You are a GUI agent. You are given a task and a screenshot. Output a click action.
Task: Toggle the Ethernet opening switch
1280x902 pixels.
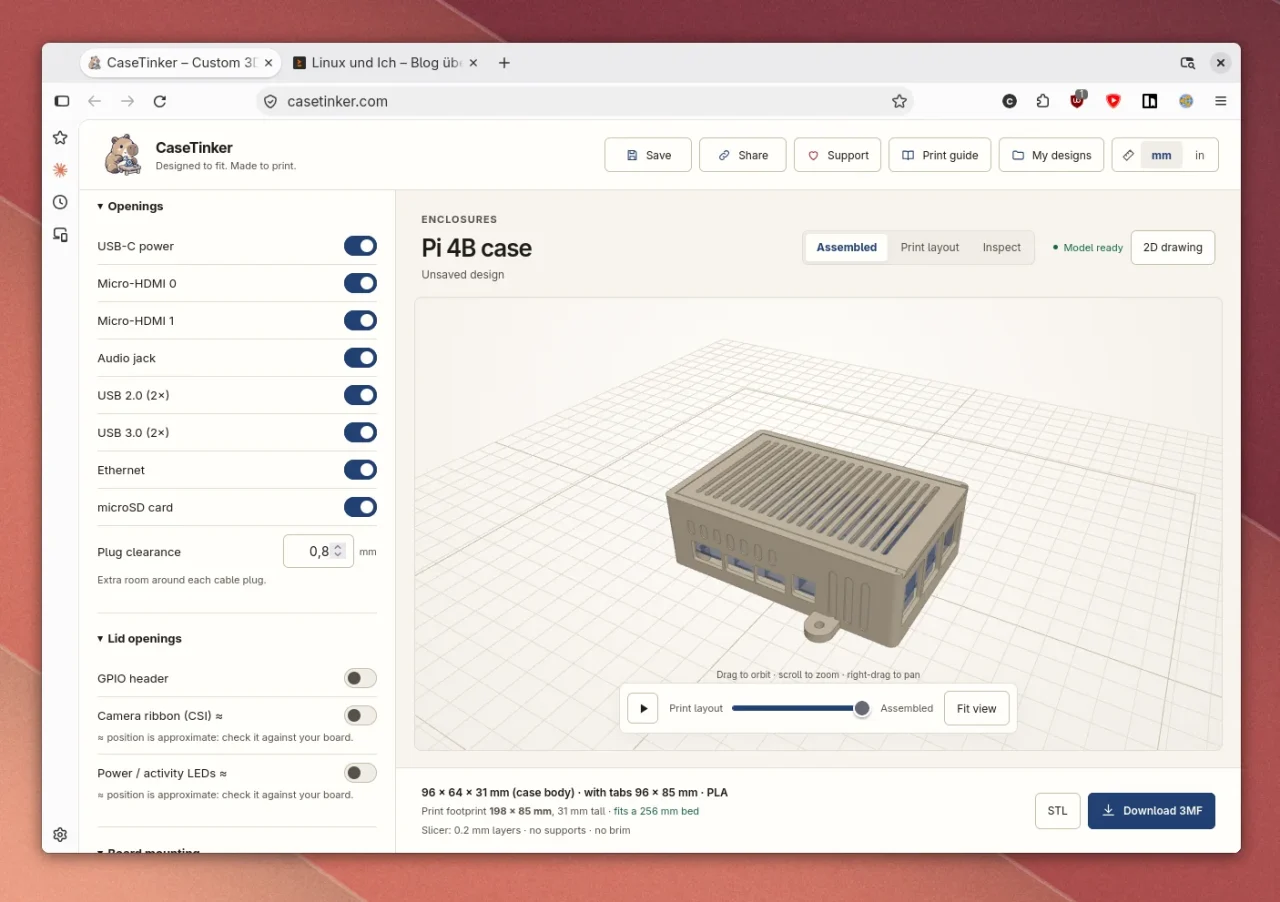click(x=360, y=470)
